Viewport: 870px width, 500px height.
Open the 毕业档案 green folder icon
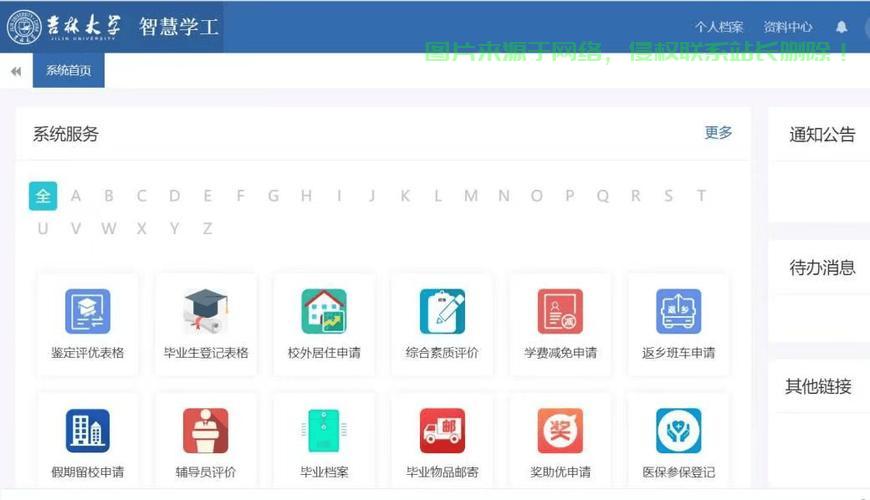tap(324, 431)
